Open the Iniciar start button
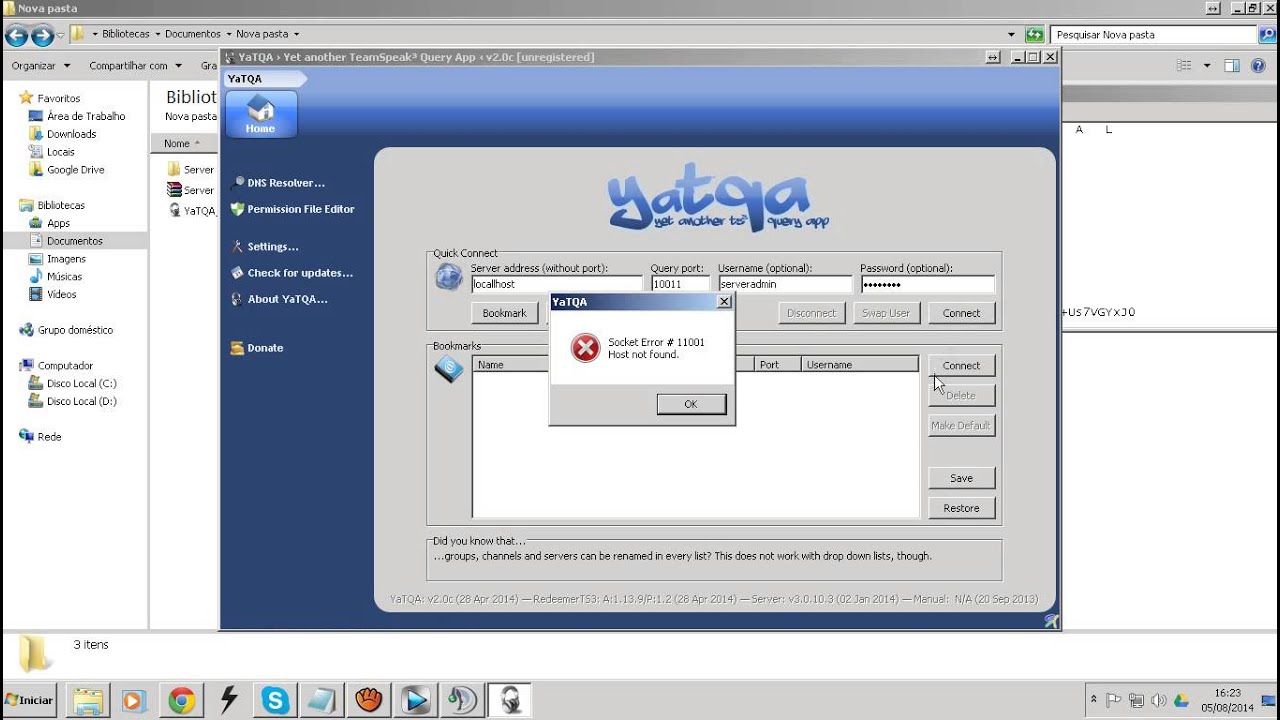 pos(29,700)
